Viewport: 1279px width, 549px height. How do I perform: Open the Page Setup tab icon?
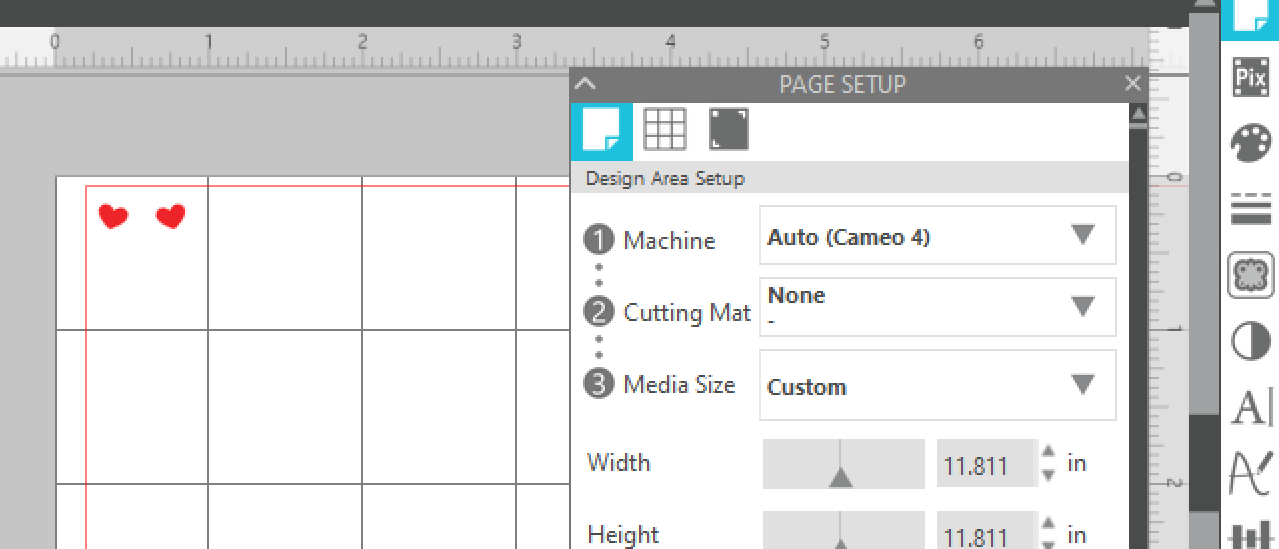tap(602, 131)
